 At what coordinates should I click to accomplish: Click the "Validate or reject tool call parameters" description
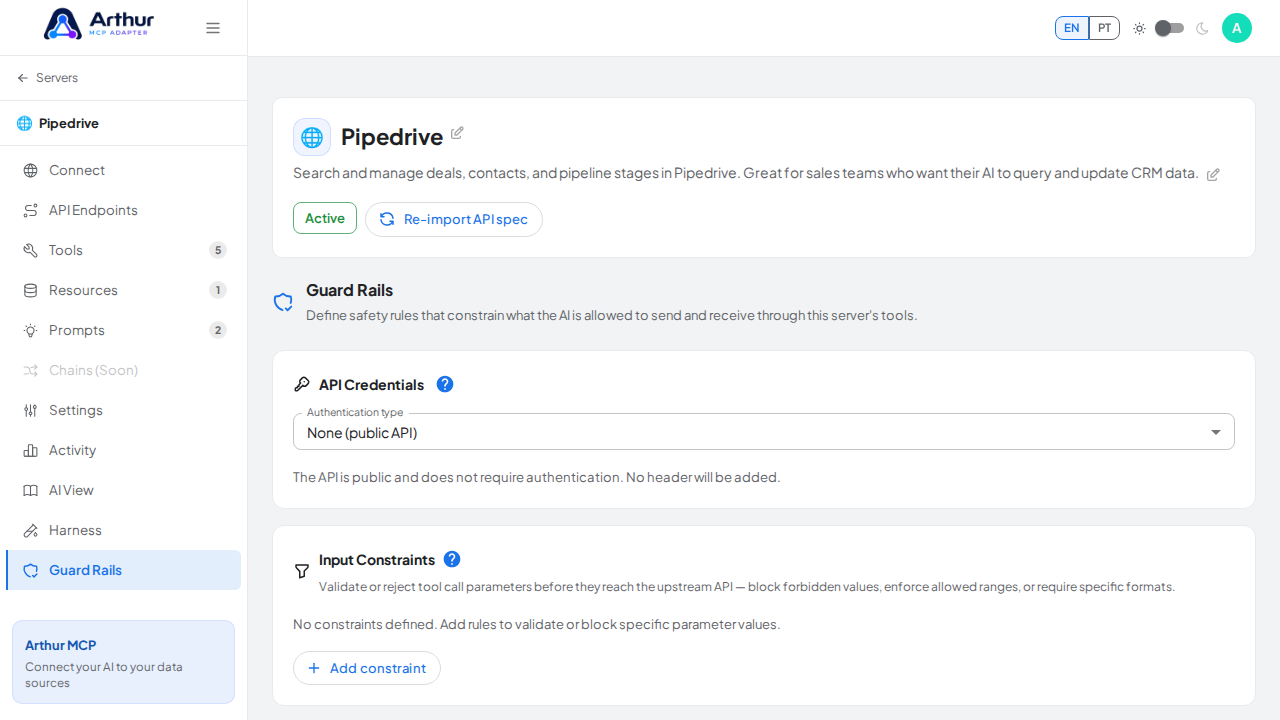(x=747, y=587)
